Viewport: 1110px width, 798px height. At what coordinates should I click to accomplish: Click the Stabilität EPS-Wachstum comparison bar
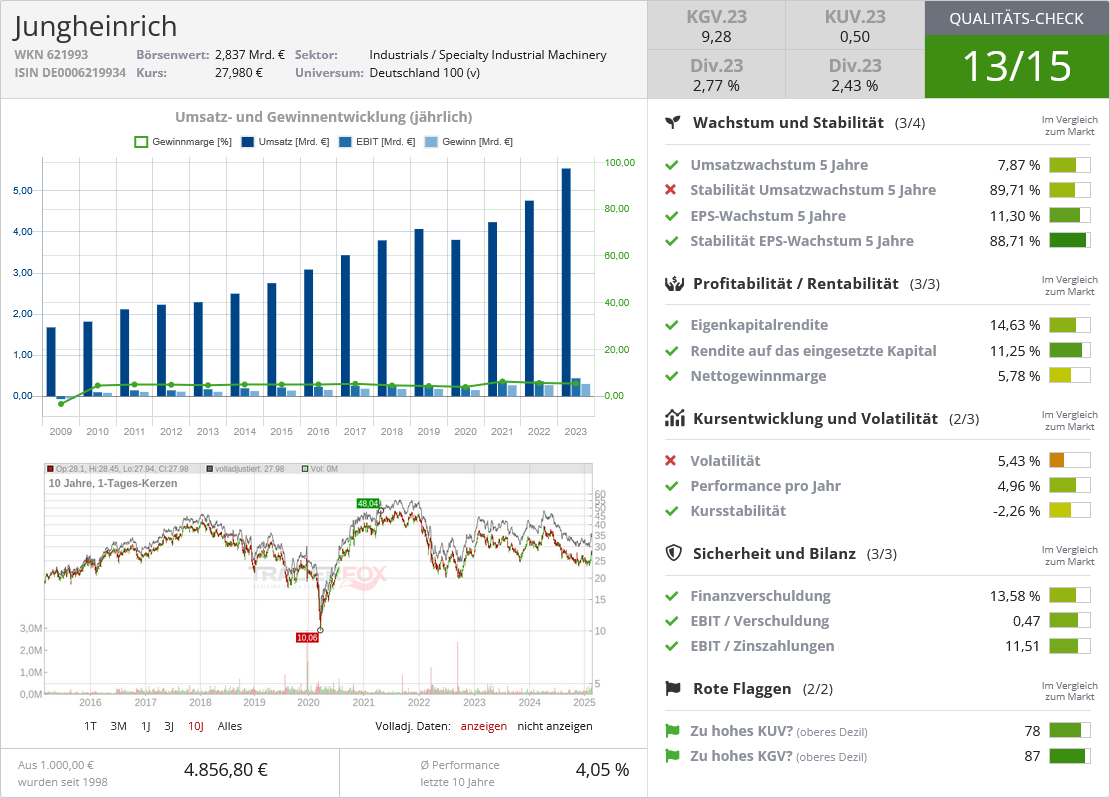(x=1069, y=241)
